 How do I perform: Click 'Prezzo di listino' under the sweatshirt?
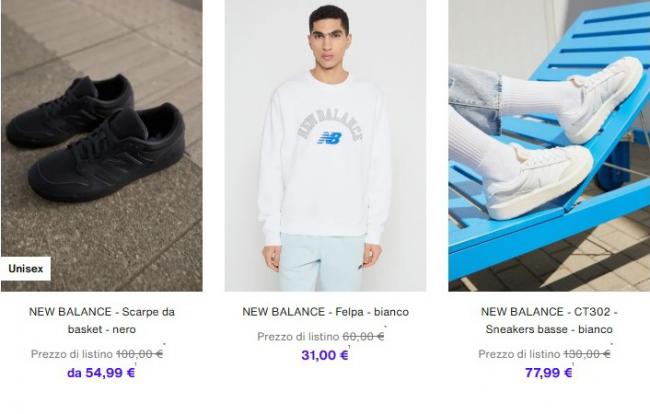298,337
